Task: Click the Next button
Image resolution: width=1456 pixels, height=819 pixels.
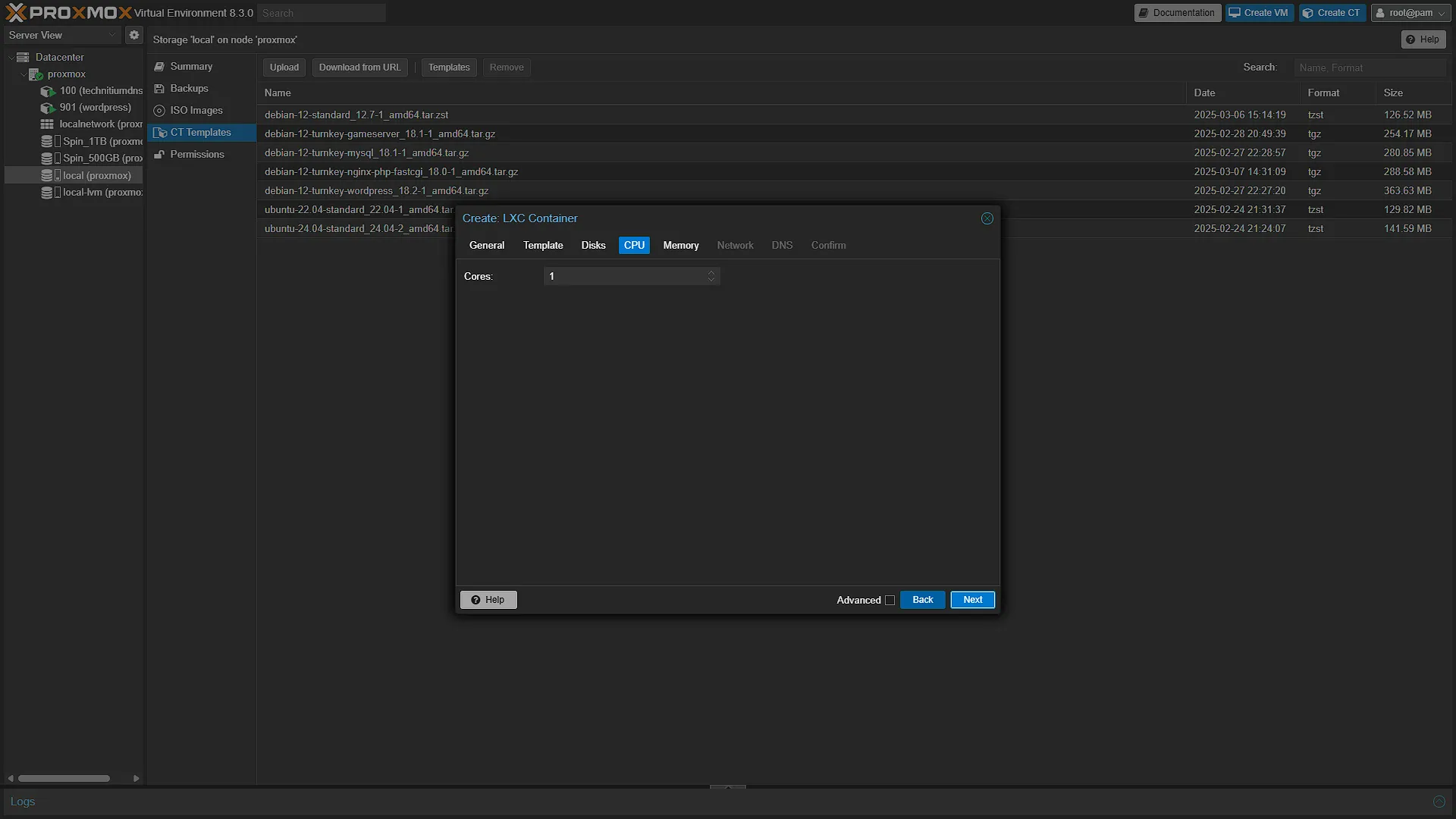Action: coord(973,600)
